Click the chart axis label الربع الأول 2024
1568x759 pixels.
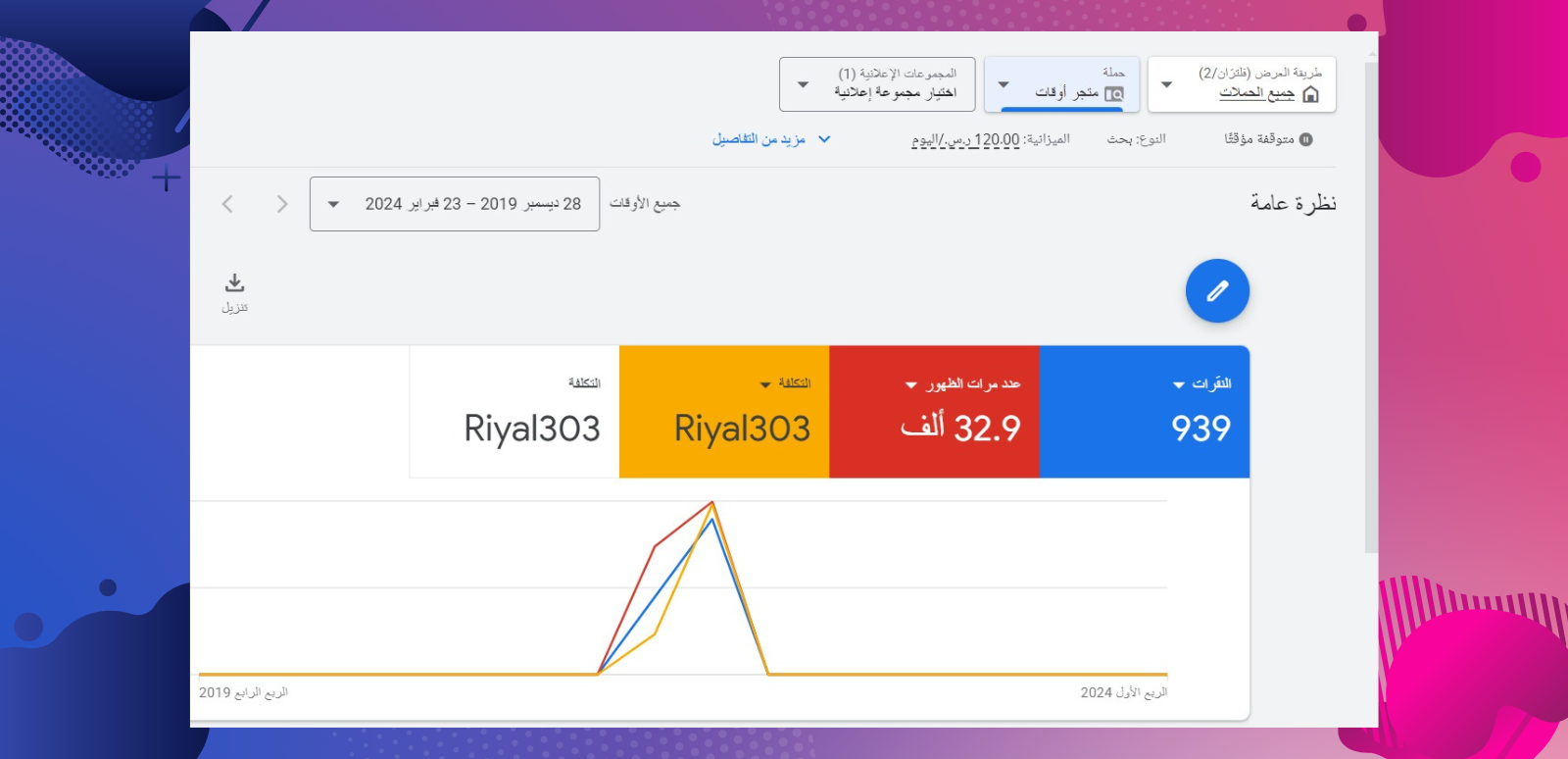coord(1124,692)
